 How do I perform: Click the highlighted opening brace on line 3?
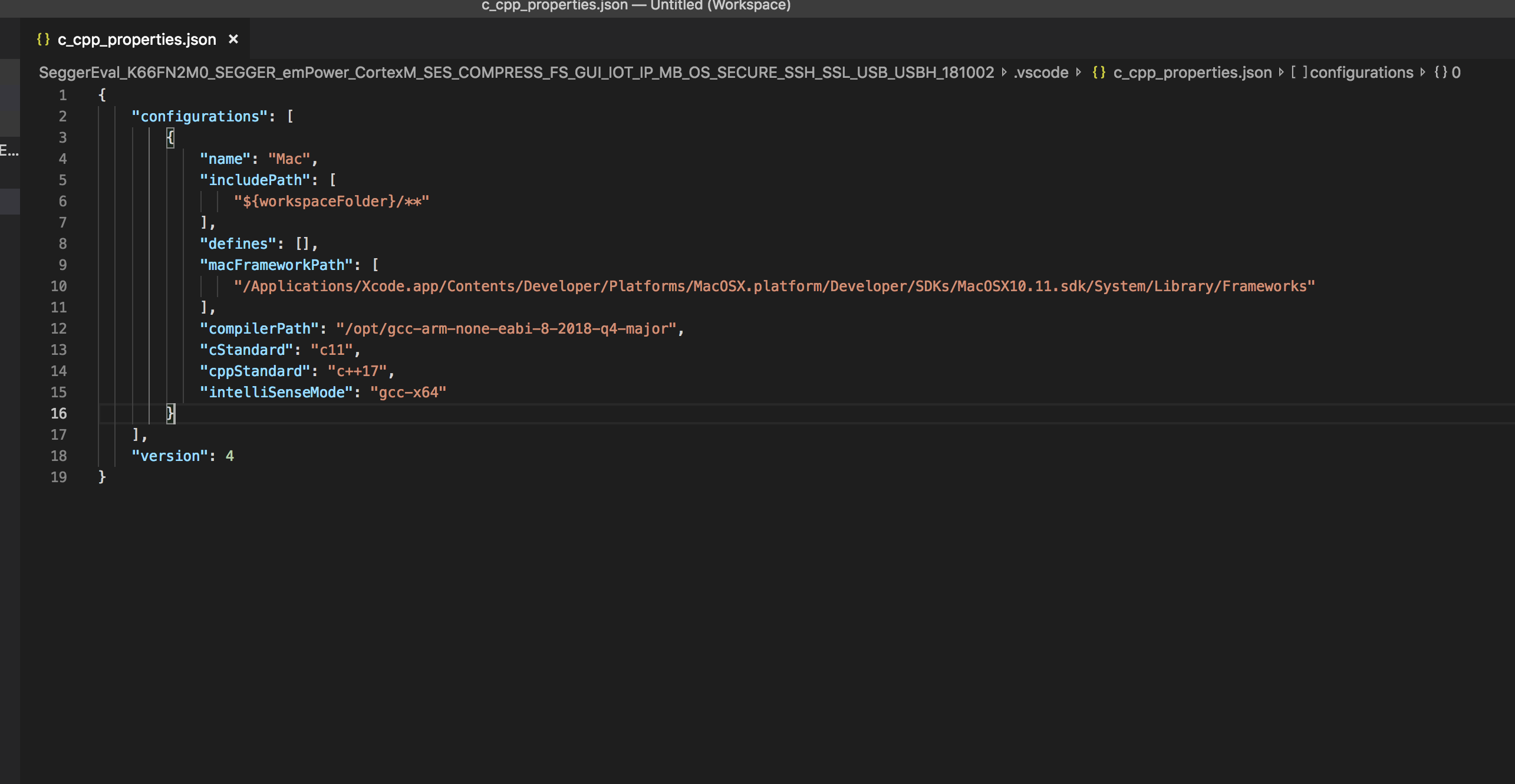(170, 138)
